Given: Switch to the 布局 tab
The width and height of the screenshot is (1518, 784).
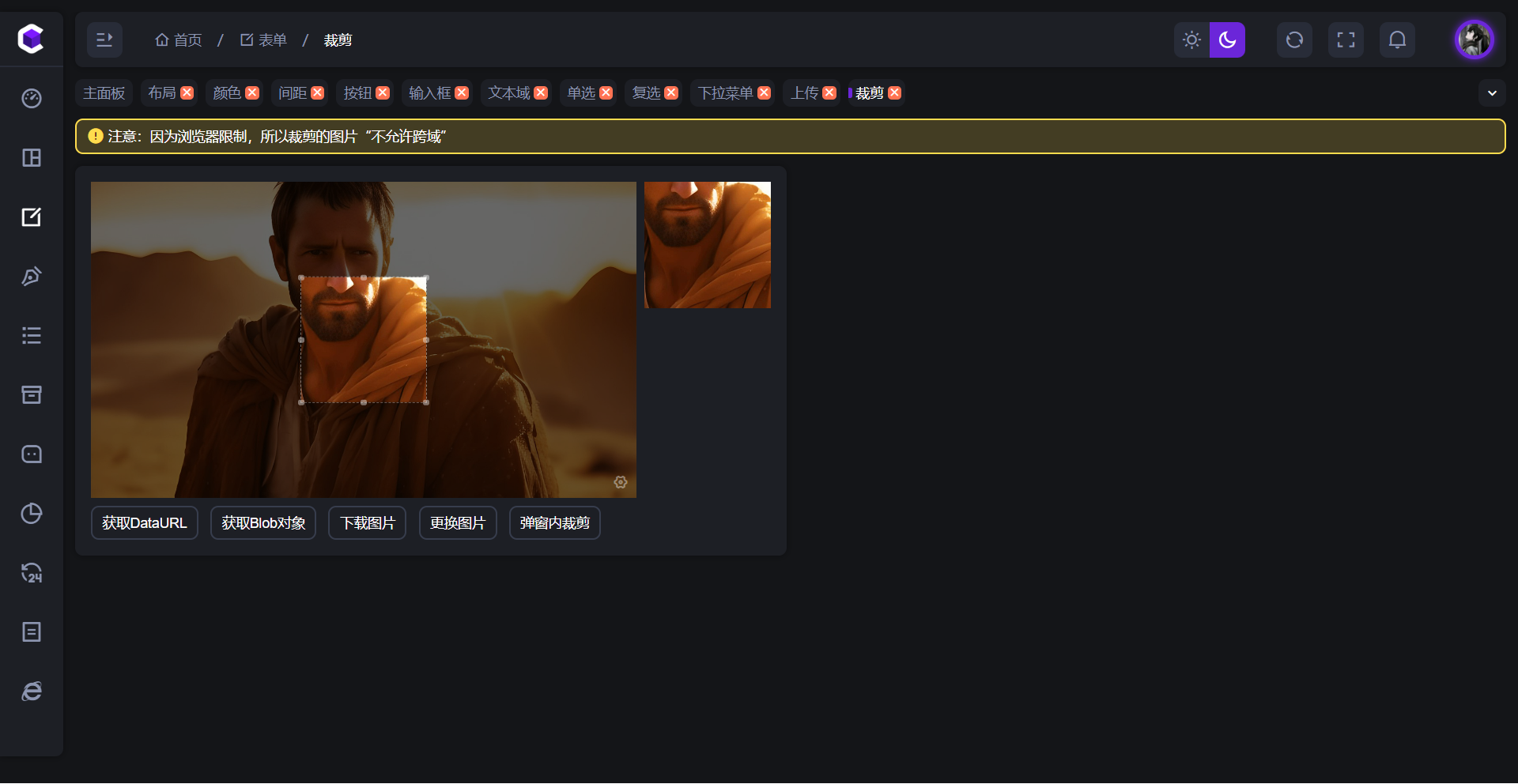Looking at the screenshot, I should (x=162, y=93).
